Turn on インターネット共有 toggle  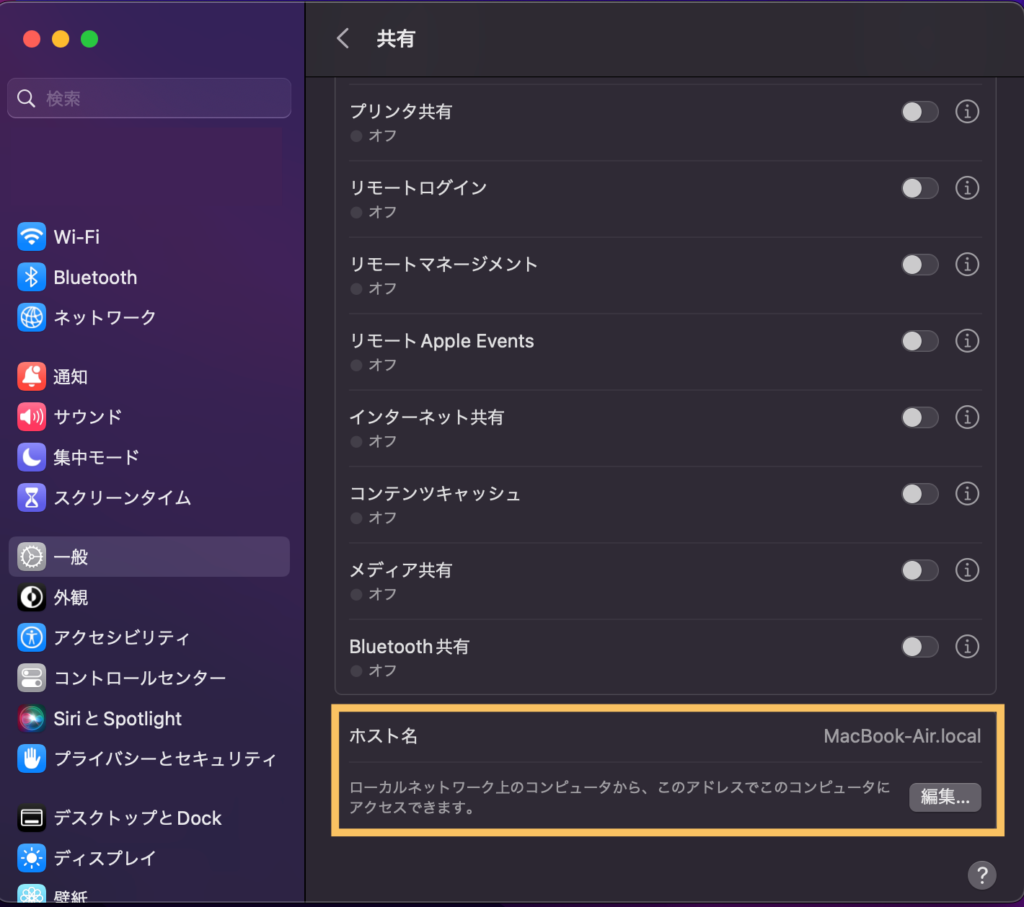[x=920, y=417]
